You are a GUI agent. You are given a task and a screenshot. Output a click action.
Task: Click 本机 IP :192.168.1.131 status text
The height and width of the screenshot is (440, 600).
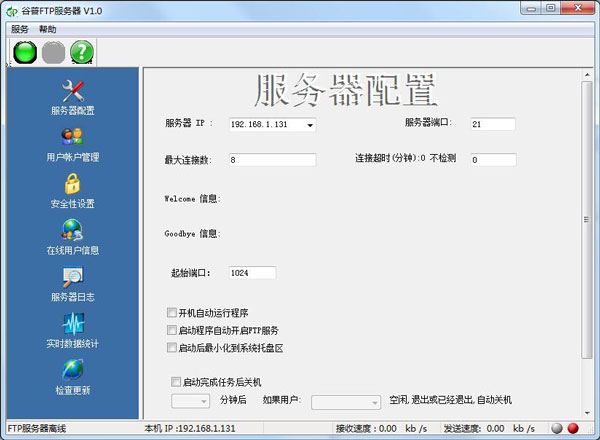190,428
